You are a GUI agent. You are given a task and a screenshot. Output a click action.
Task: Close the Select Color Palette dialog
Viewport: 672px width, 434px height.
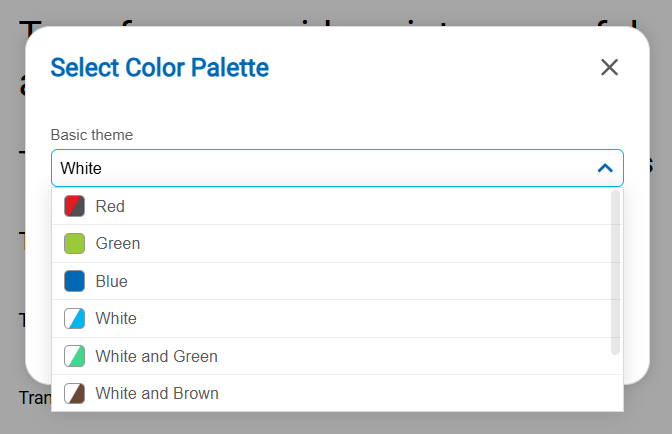pyautogui.click(x=609, y=67)
